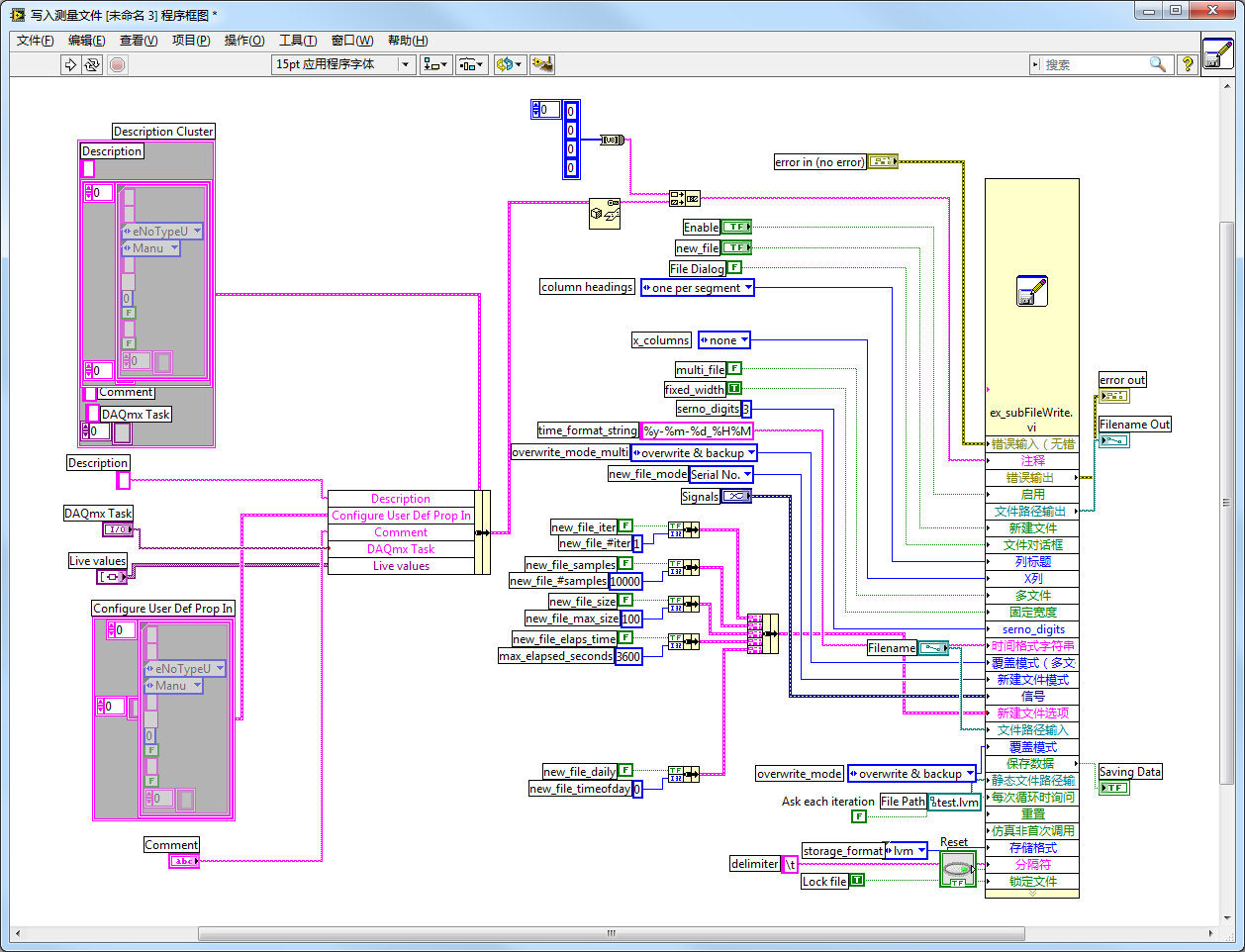The height and width of the screenshot is (952, 1245).
Task: Toggle the Enable boolean constant
Action: pos(736,227)
